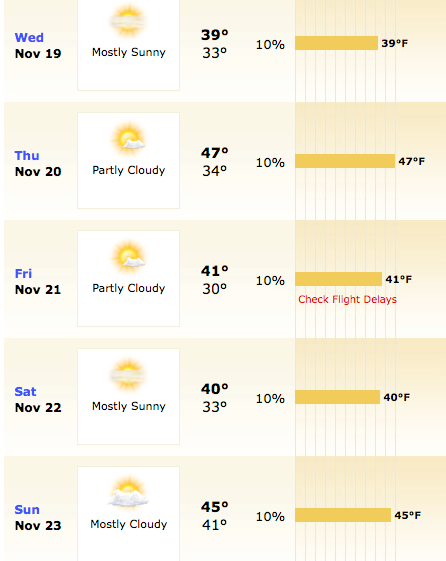Open the Sun day link
Image resolution: width=446 pixels, height=561 pixels.
tap(27, 510)
